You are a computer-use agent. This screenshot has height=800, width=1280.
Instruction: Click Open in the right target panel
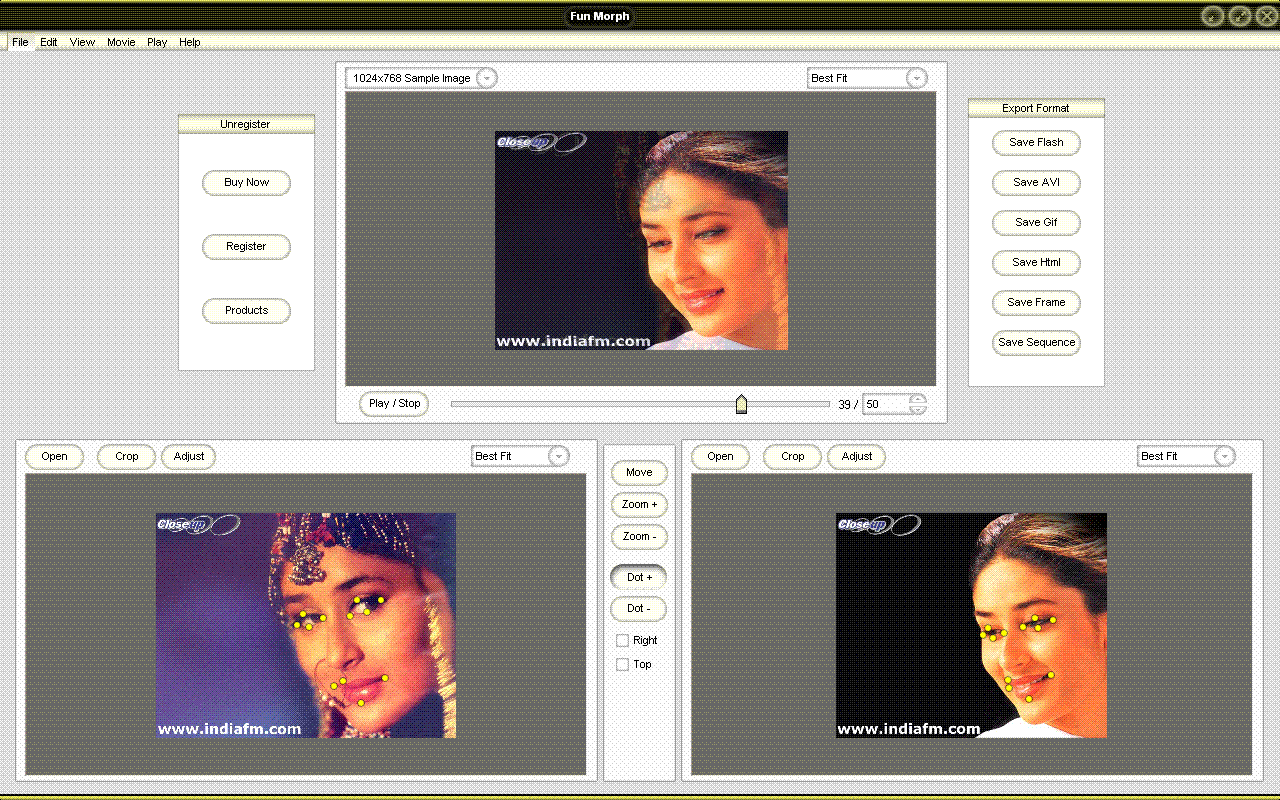[x=721, y=457]
